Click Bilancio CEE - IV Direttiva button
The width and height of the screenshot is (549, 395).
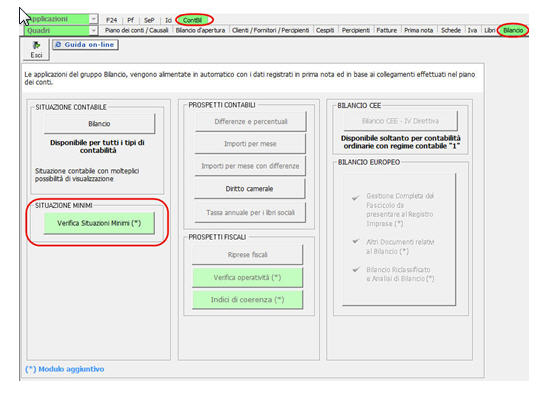[401, 121]
